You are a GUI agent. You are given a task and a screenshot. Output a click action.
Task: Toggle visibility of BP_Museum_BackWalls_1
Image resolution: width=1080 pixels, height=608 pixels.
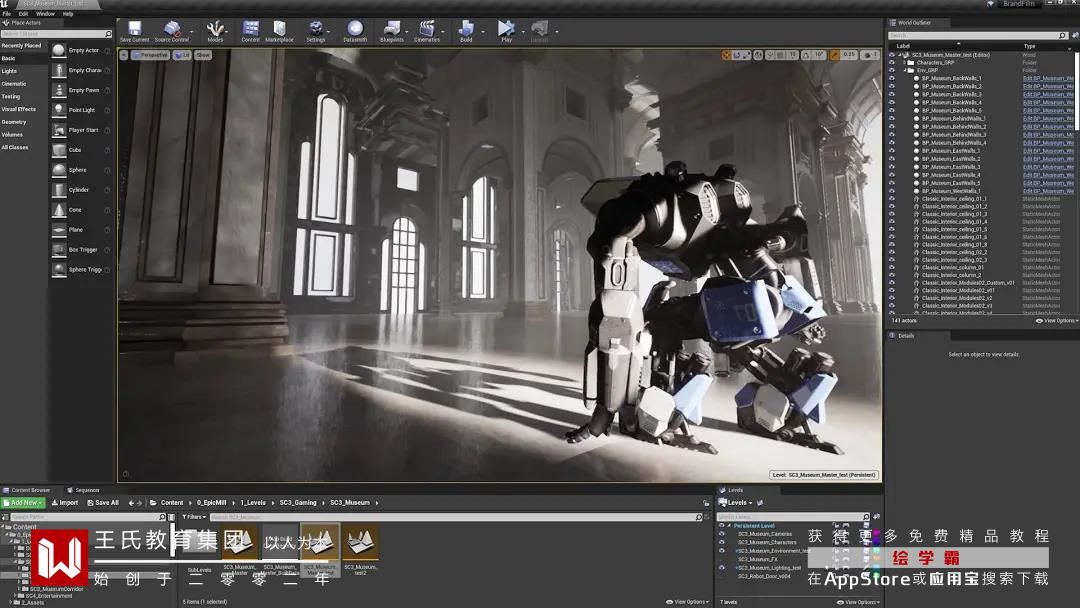coord(892,78)
